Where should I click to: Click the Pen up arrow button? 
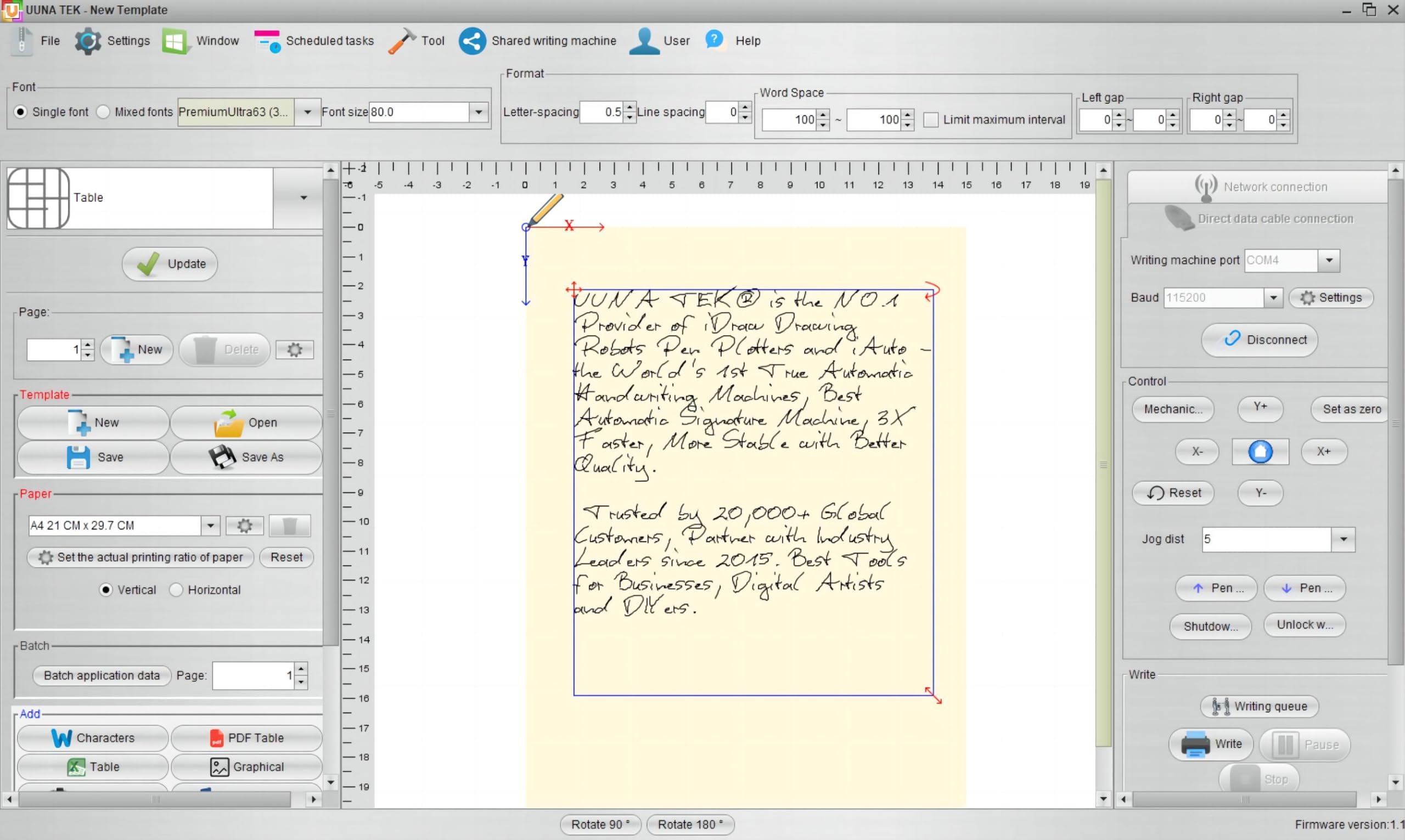(x=1216, y=588)
